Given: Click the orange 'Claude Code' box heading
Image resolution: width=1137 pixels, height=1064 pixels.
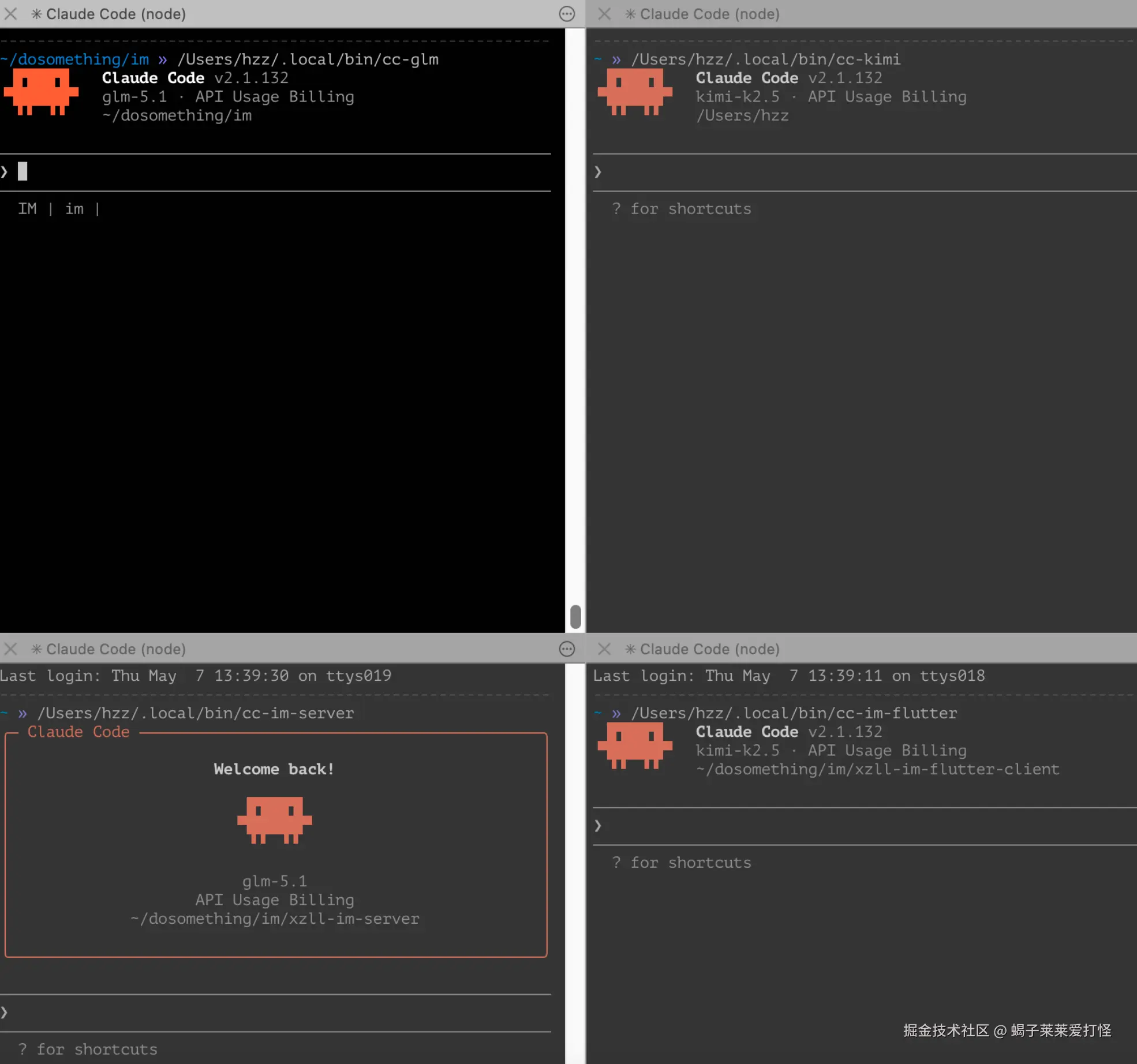Looking at the screenshot, I should coord(78,732).
